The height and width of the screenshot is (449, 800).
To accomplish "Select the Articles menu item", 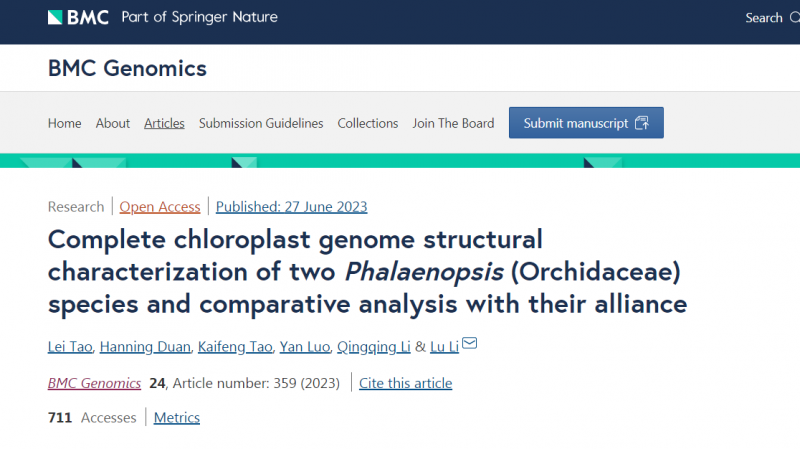I will (164, 123).
